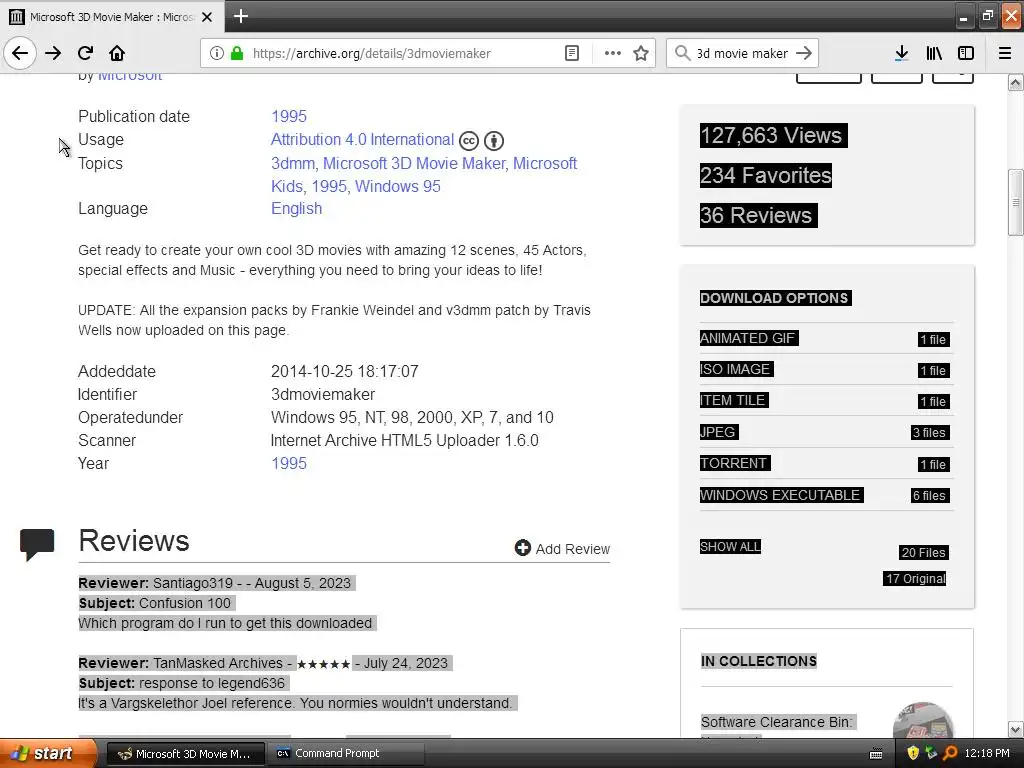This screenshot has width=1024, height=768.
Task: Click the Creative Commons license icon
Action: (469, 140)
